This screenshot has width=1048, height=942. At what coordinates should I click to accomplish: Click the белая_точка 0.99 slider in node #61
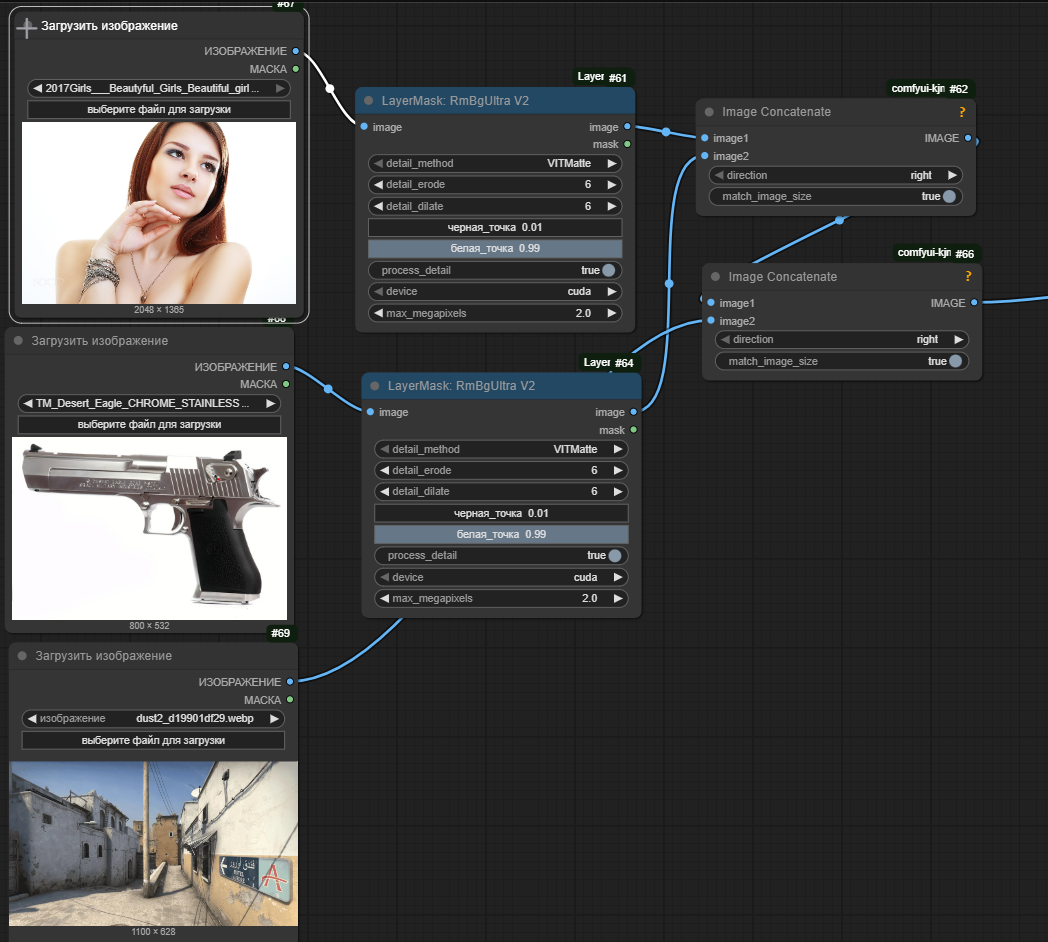[x=495, y=248]
